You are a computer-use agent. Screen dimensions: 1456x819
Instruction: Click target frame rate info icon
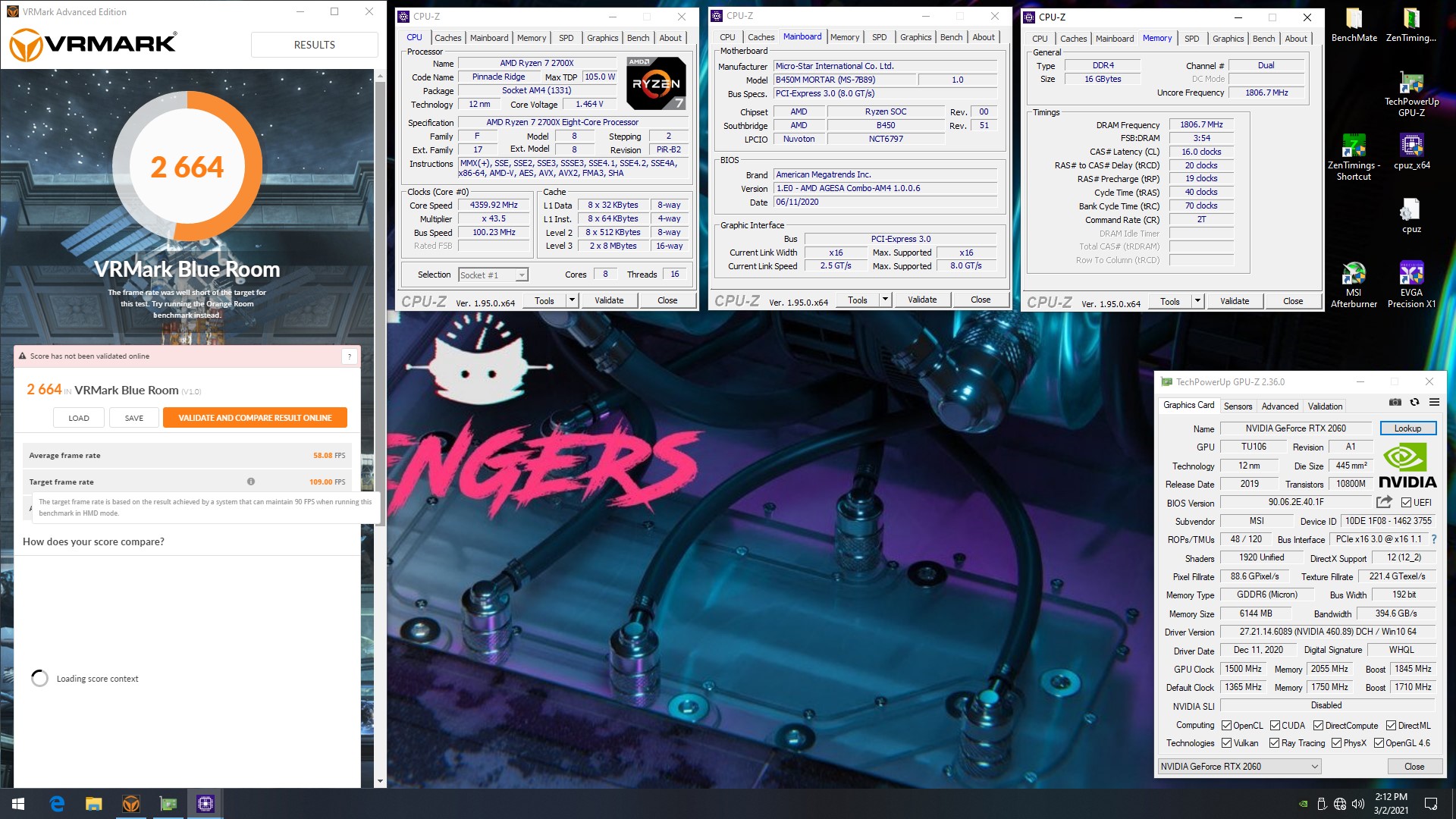pos(251,482)
